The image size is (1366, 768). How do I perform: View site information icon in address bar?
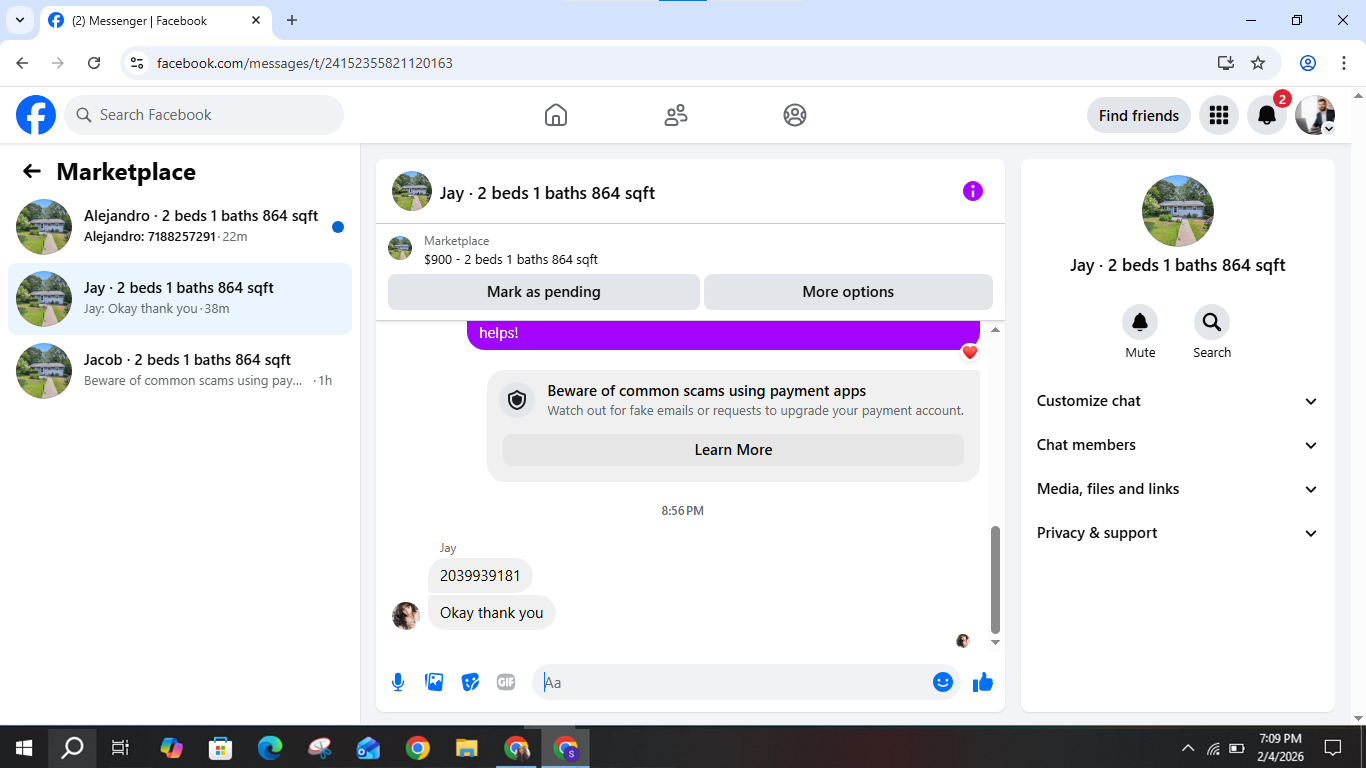click(138, 63)
